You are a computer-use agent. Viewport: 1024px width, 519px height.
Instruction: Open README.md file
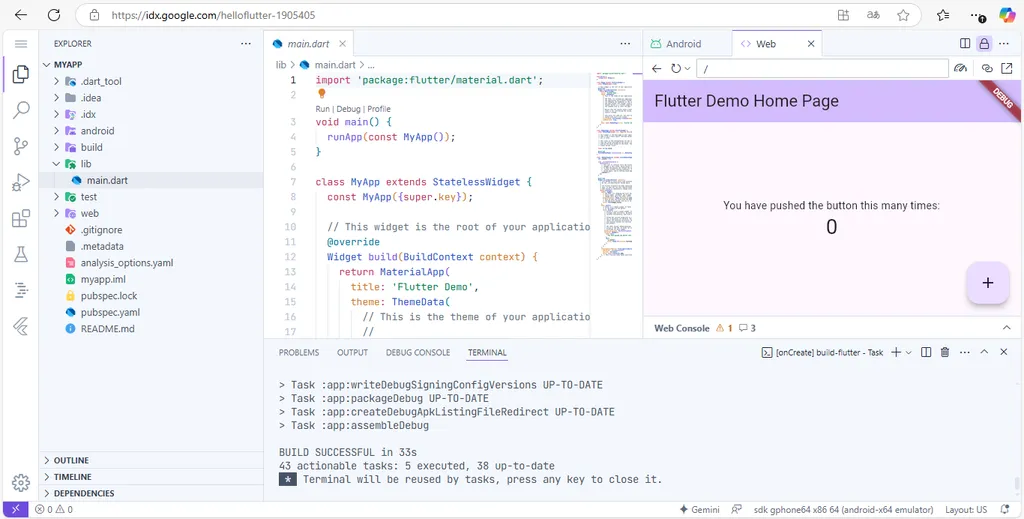point(108,328)
